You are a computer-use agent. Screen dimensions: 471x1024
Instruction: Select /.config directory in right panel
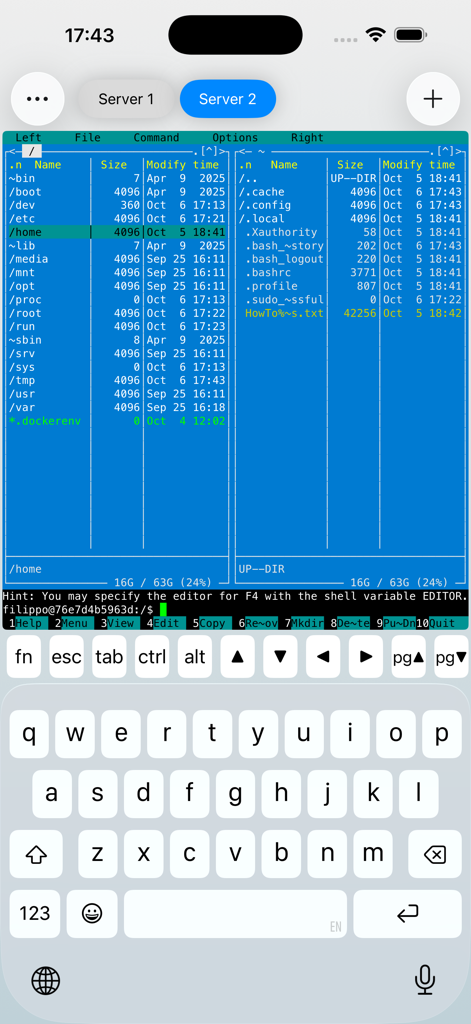tap(350, 205)
